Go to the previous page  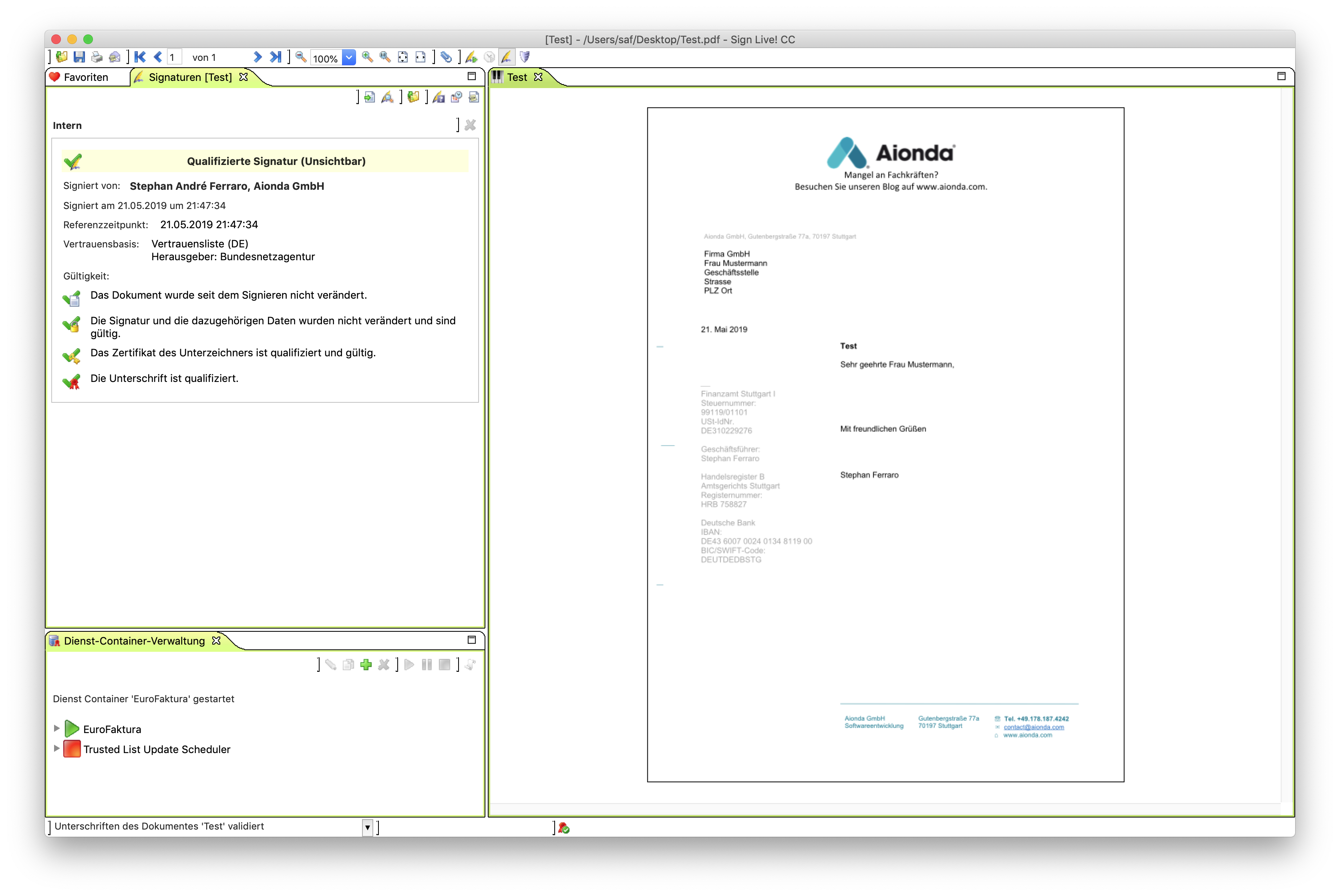(x=158, y=57)
